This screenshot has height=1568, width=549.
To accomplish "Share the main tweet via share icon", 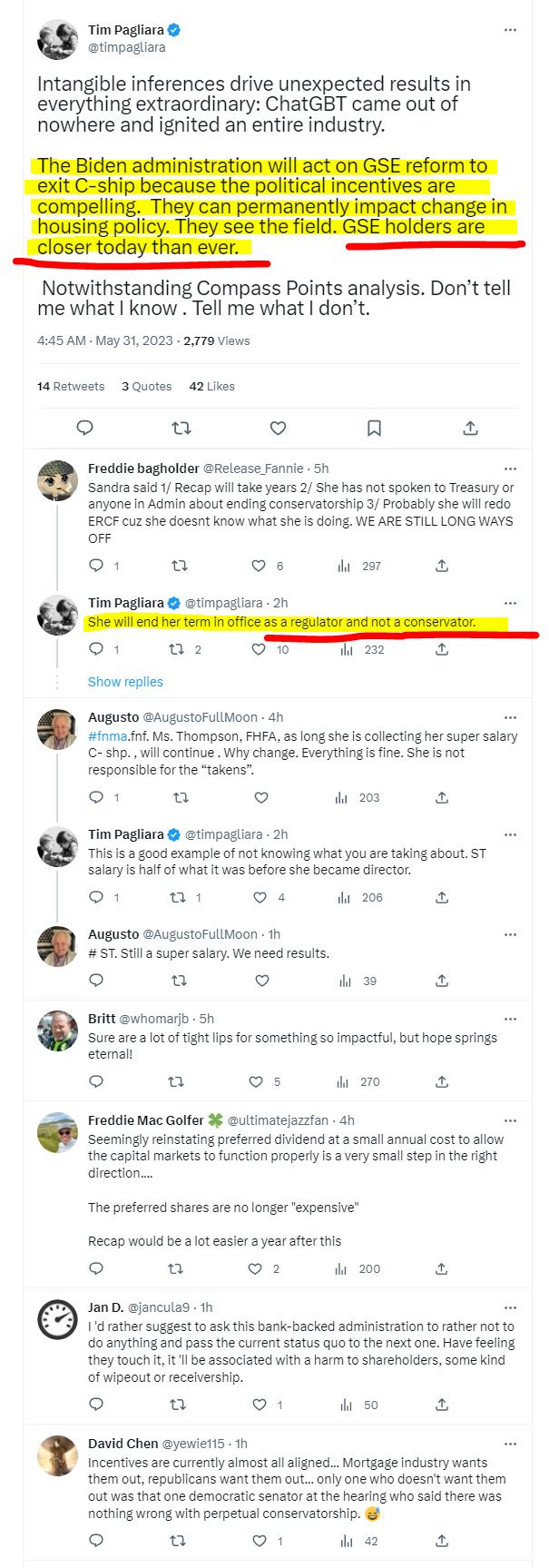I will [470, 428].
